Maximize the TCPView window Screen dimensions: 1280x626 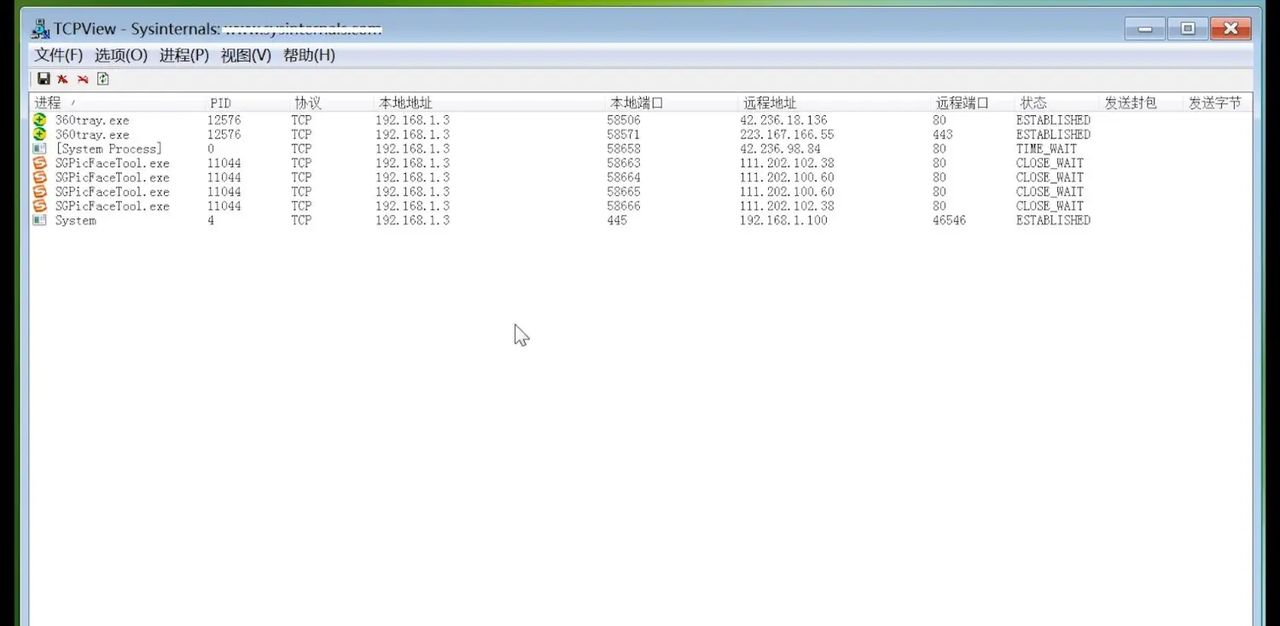point(1188,29)
